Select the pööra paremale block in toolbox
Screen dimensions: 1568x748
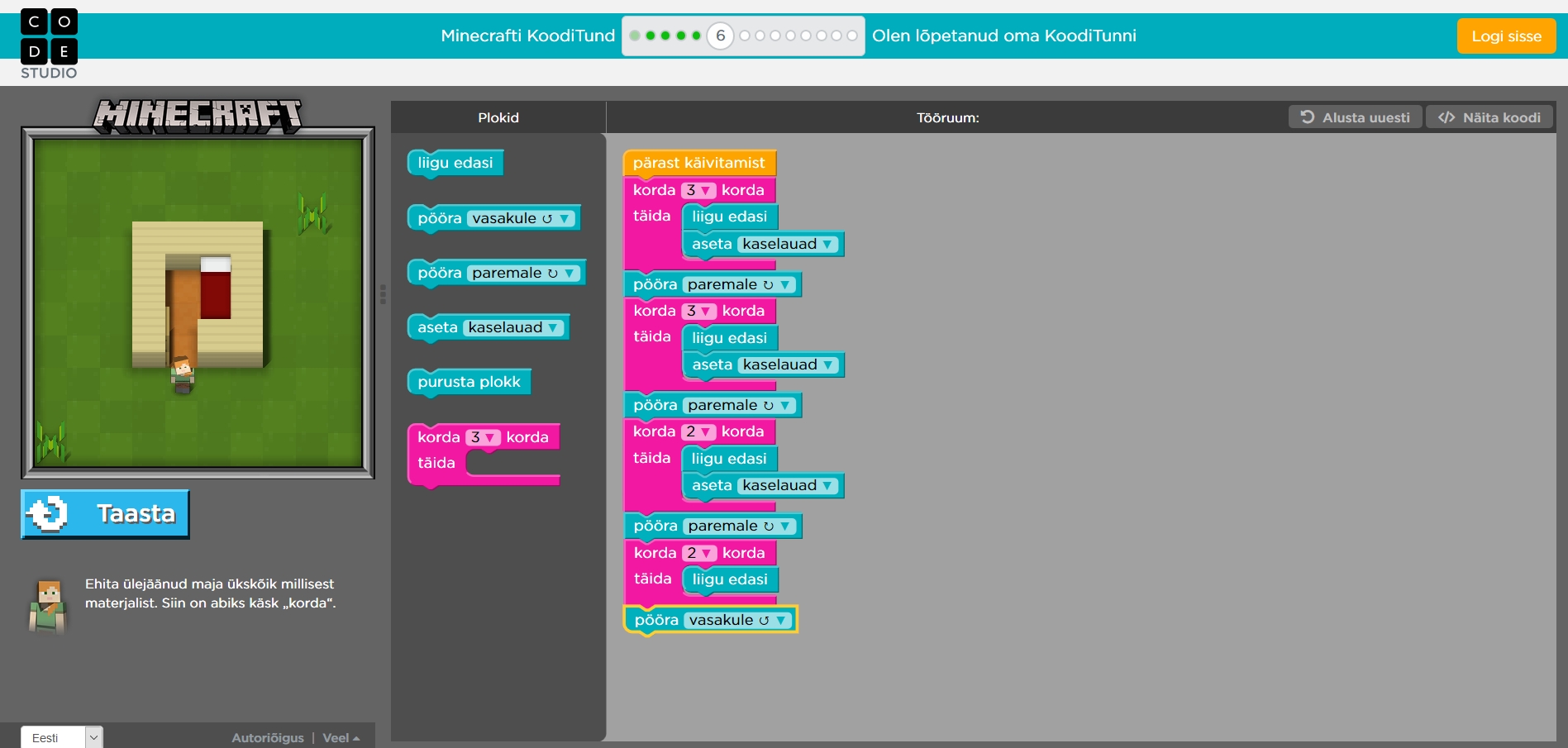(x=497, y=273)
